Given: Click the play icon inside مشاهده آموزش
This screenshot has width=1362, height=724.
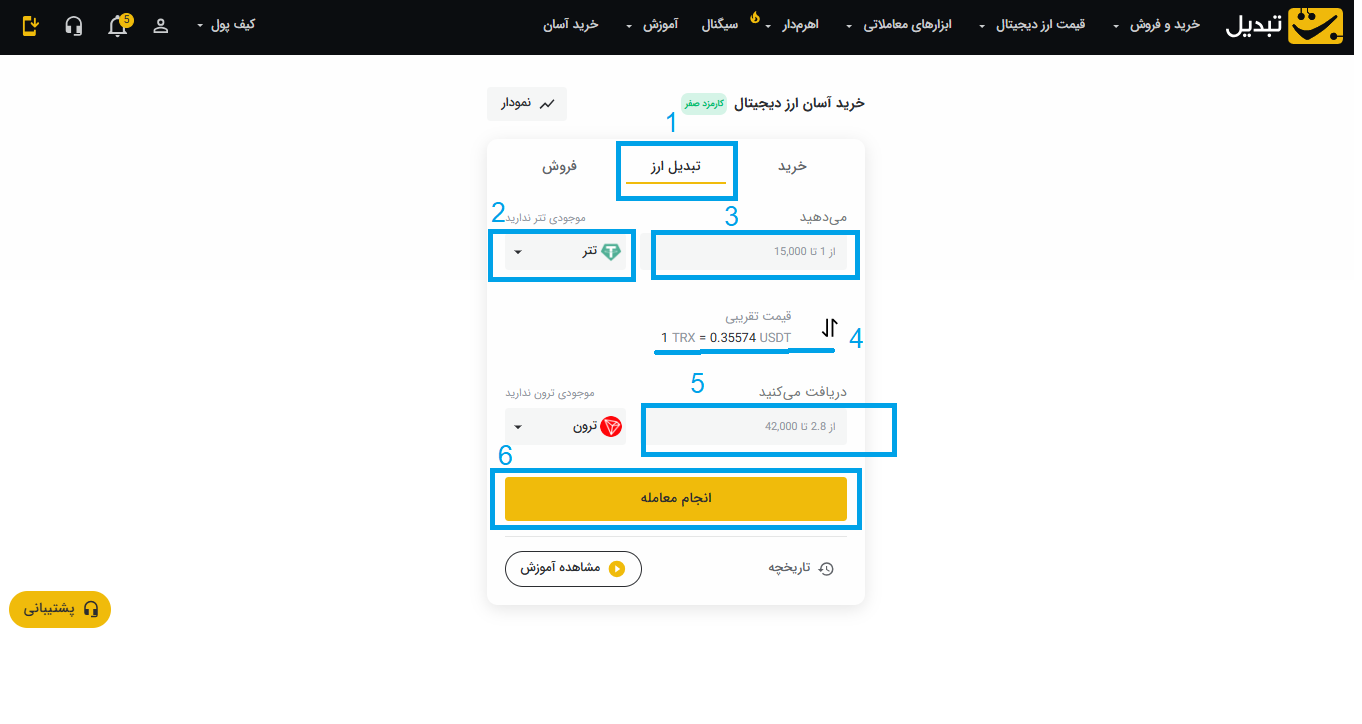Looking at the screenshot, I should click(x=619, y=568).
